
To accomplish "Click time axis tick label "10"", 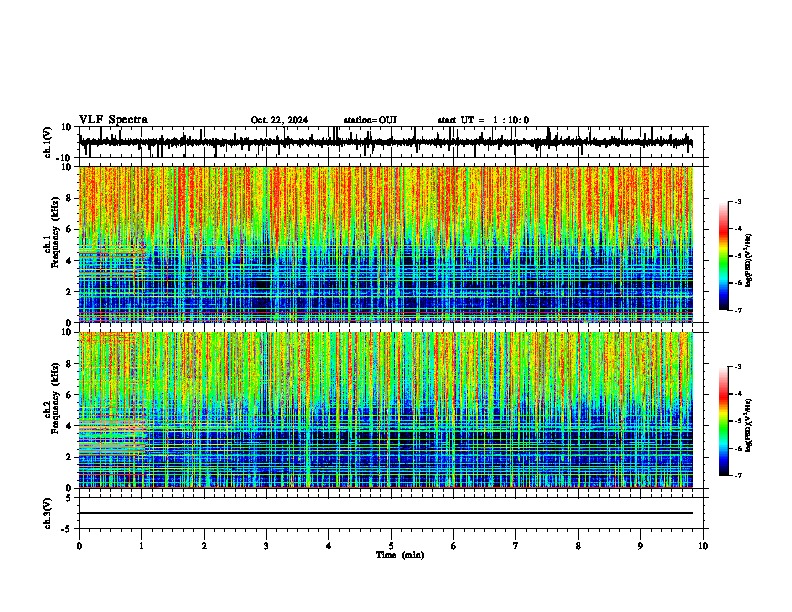I will click(703, 546).
